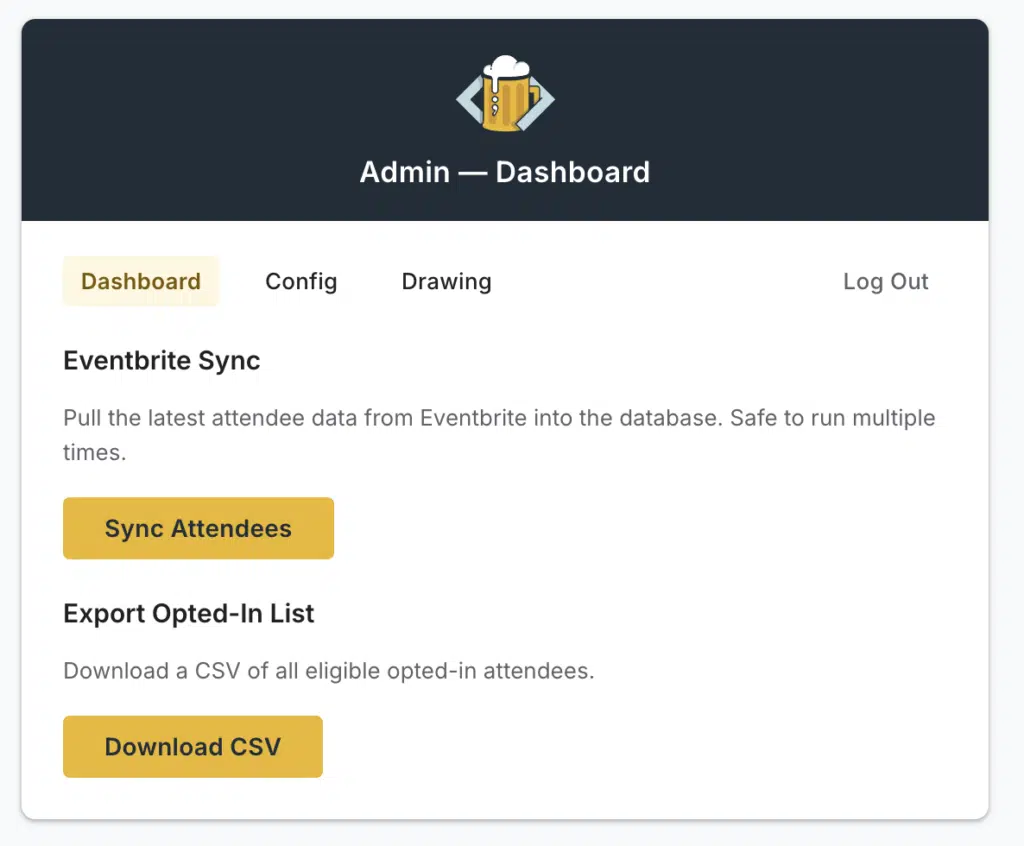Viewport: 1024px width, 846px height.
Task: Select the Export Opted-In List heading
Action: (x=189, y=613)
